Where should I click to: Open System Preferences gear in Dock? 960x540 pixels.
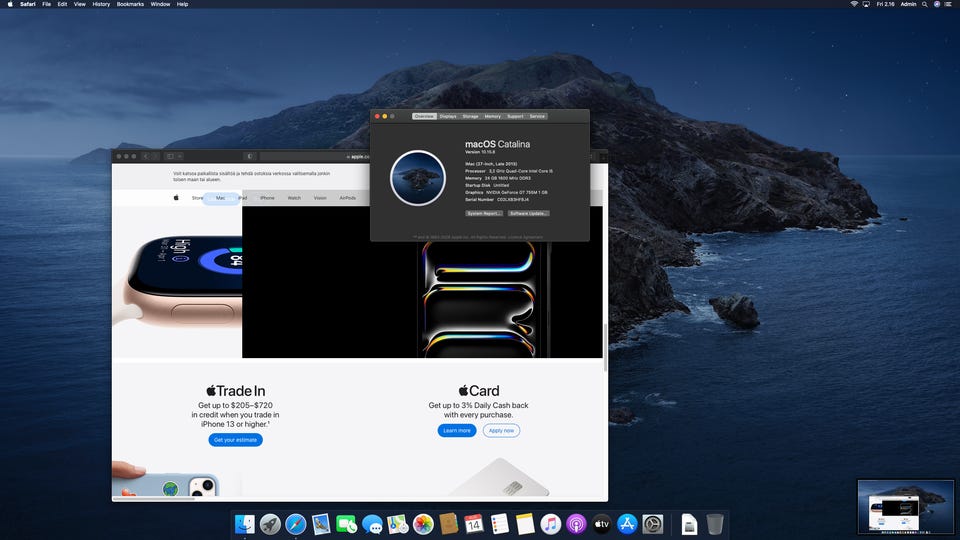[x=653, y=524]
